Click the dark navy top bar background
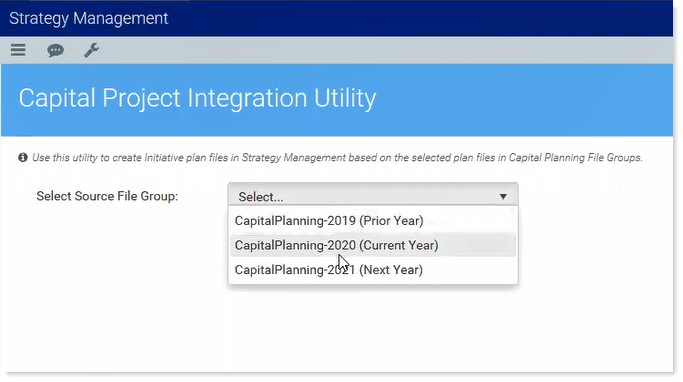683x382 pixels. pos(418,18)
